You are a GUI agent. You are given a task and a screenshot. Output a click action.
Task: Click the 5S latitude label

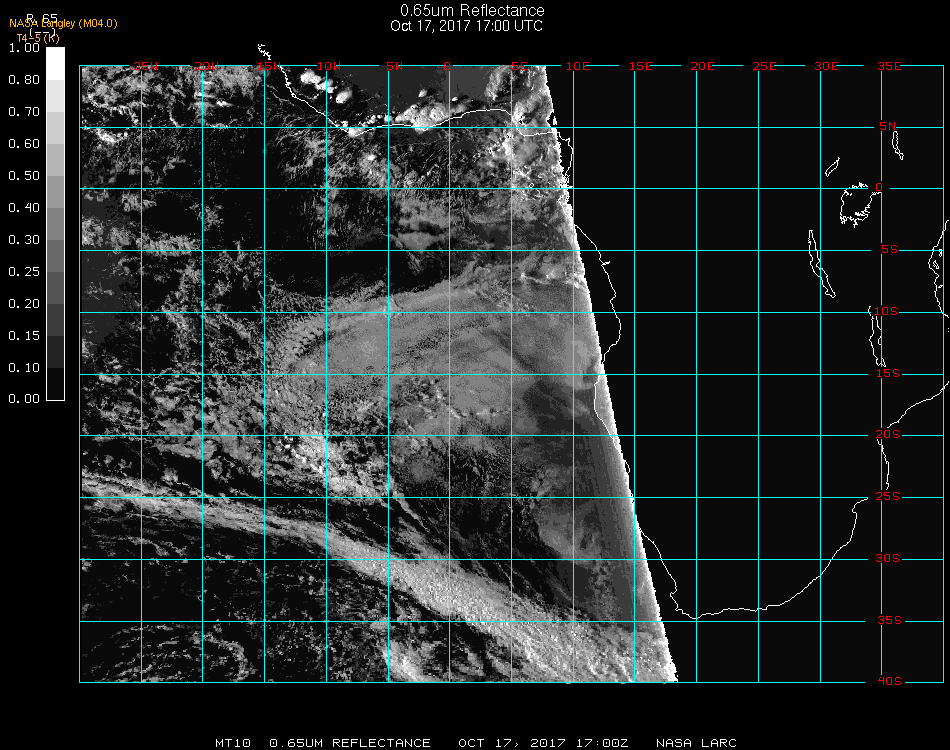point(889,250)
